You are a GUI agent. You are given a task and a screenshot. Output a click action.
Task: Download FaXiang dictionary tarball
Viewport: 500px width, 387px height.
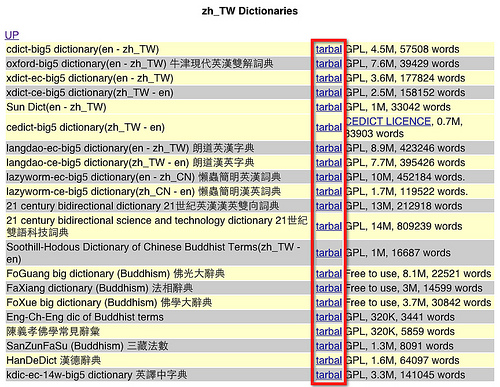329,288
